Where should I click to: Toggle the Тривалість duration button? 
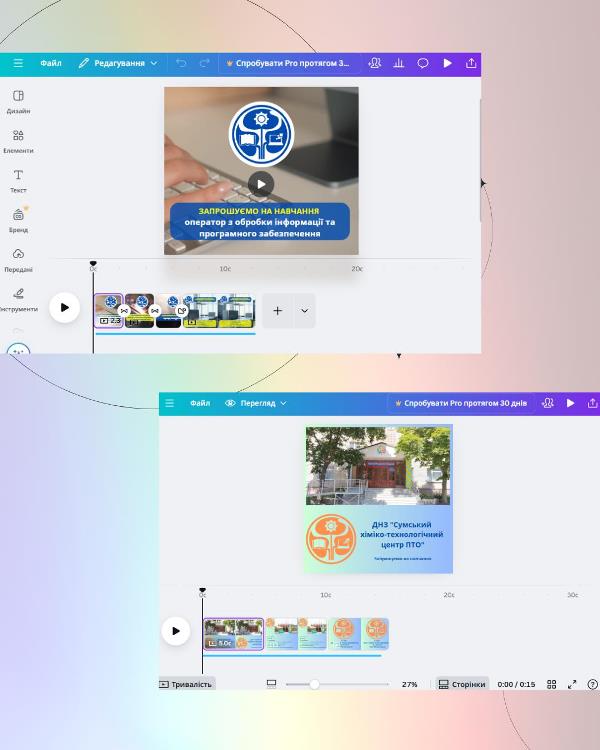[186, 684]
